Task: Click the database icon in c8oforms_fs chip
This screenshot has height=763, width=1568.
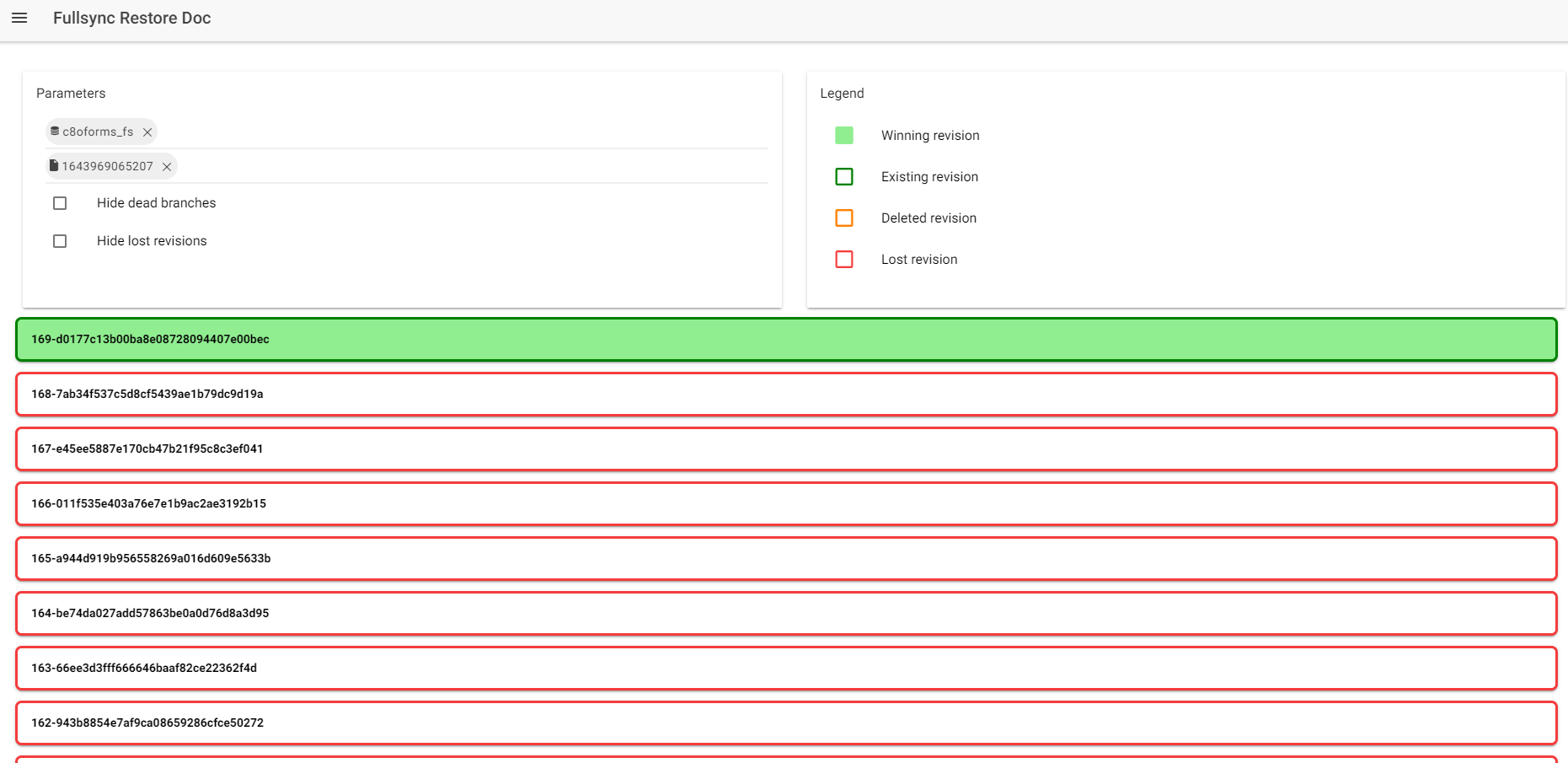Action: pyautogui.click(x=55, y=132)
